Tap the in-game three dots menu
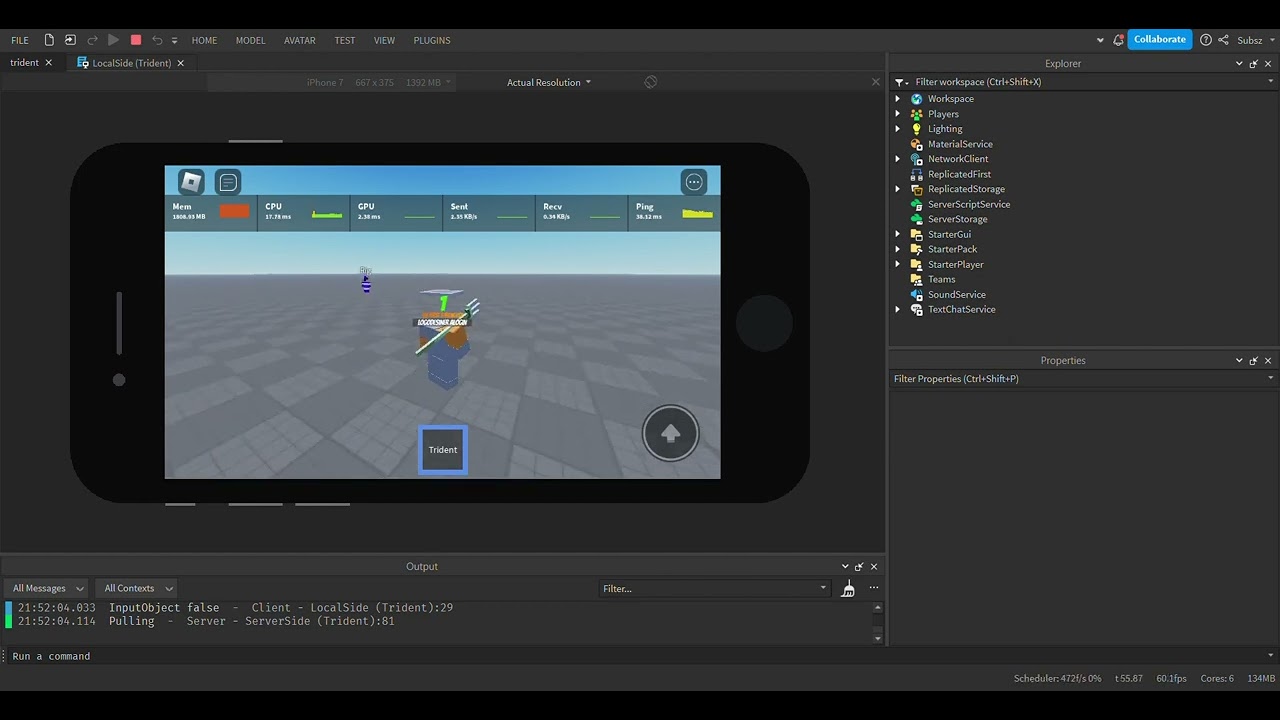Image resolution: width=1280 pixels, height=720 pixels. coord(694,181)
